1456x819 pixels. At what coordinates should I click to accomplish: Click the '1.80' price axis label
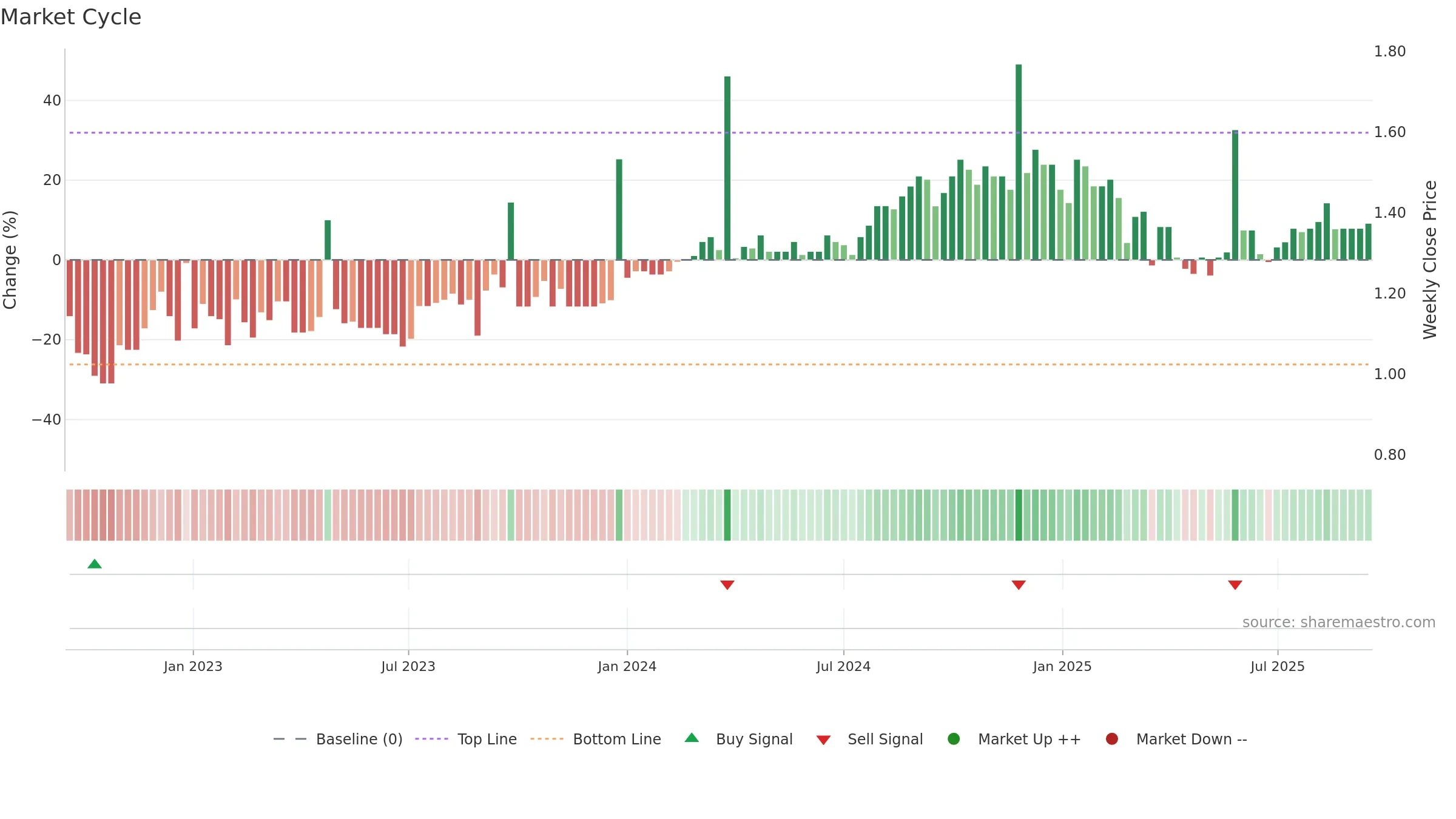(x=1390, y=51)
